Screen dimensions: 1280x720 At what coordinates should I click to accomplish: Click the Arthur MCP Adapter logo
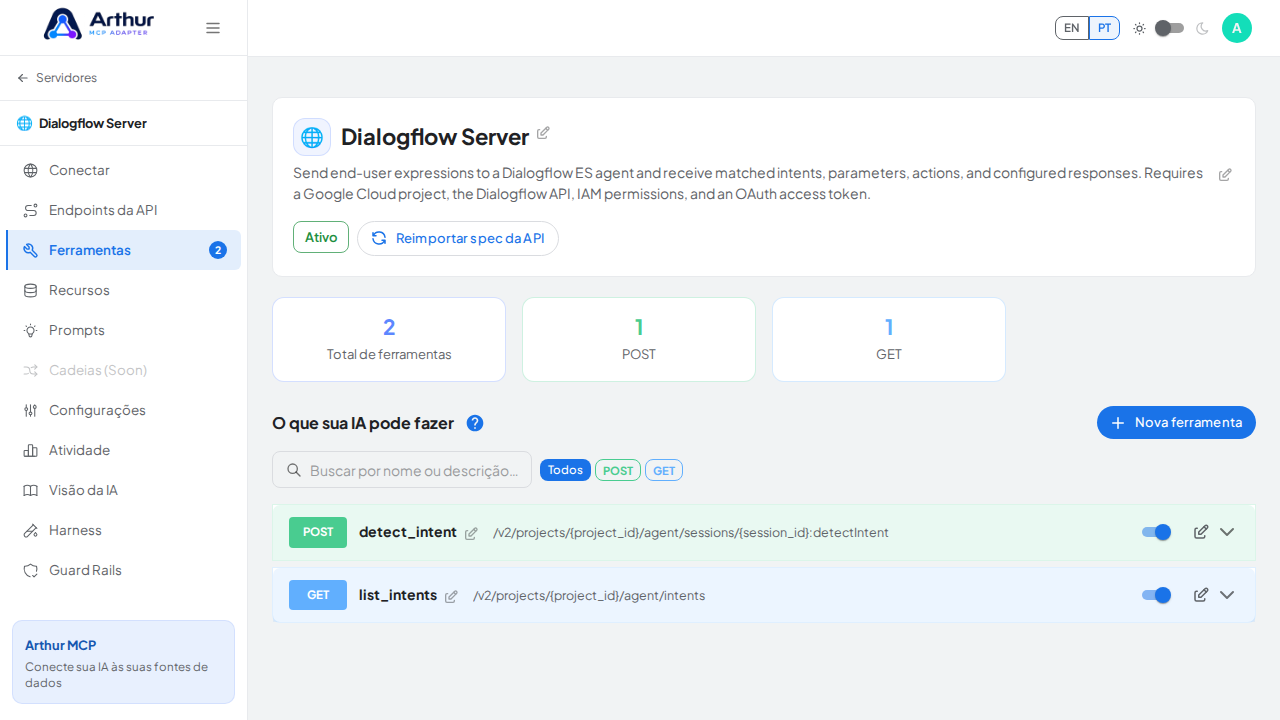pyautogui.click(x=99, y=24)
